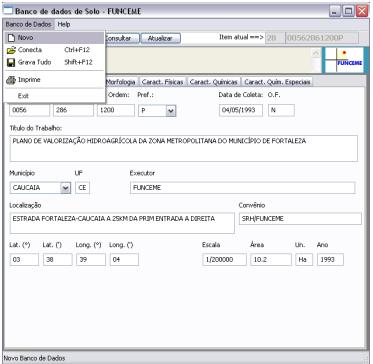Viewport: 373px width, 364px height.
Task: Click the Un. field containing Ha
Action: (304, 259)
